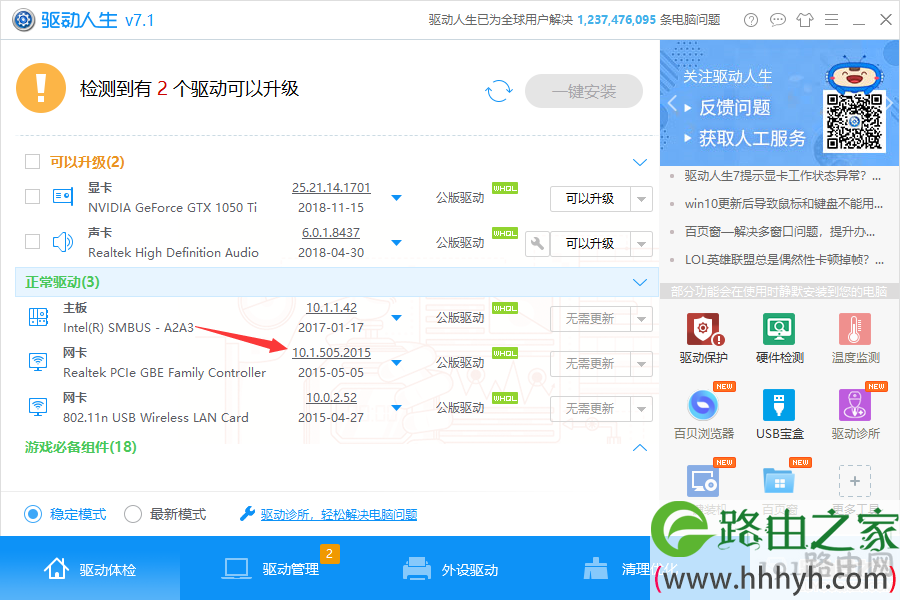Click 无需更新 button for Realtek PCIe card
The width and height of the screenshot is (900, 600).
point(590,364)
